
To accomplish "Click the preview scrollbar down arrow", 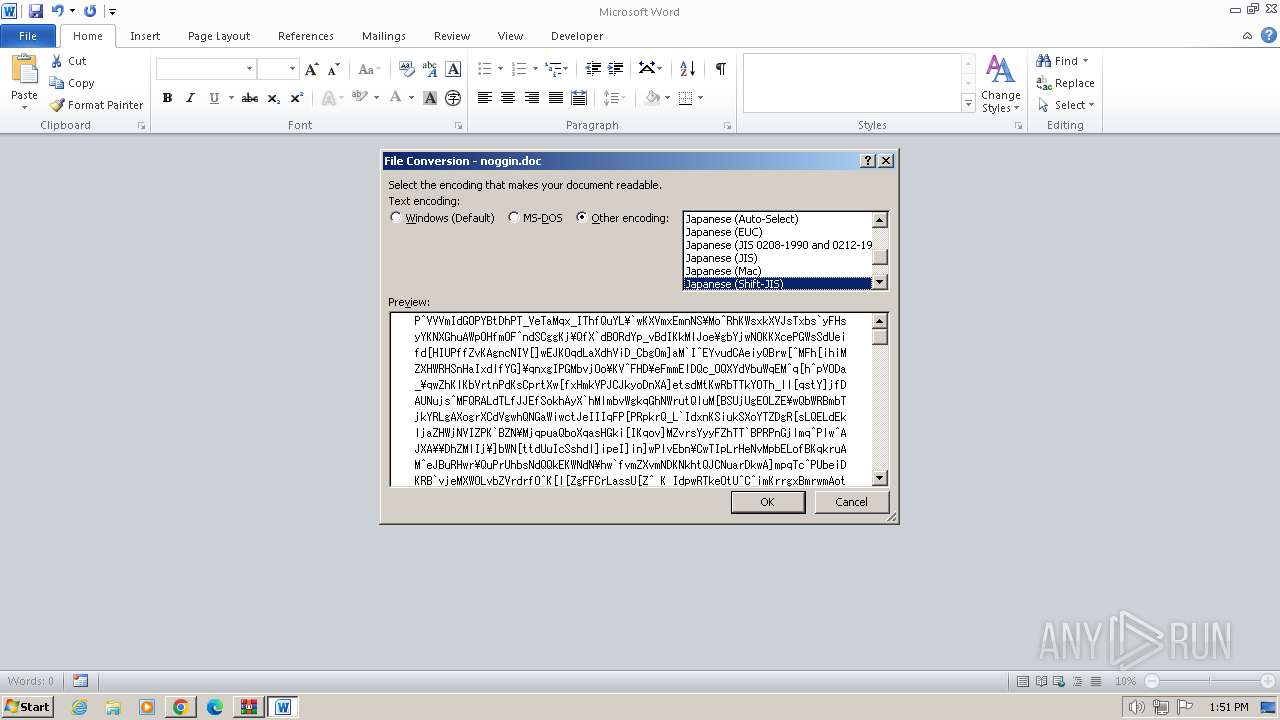I will pos(880,479).
